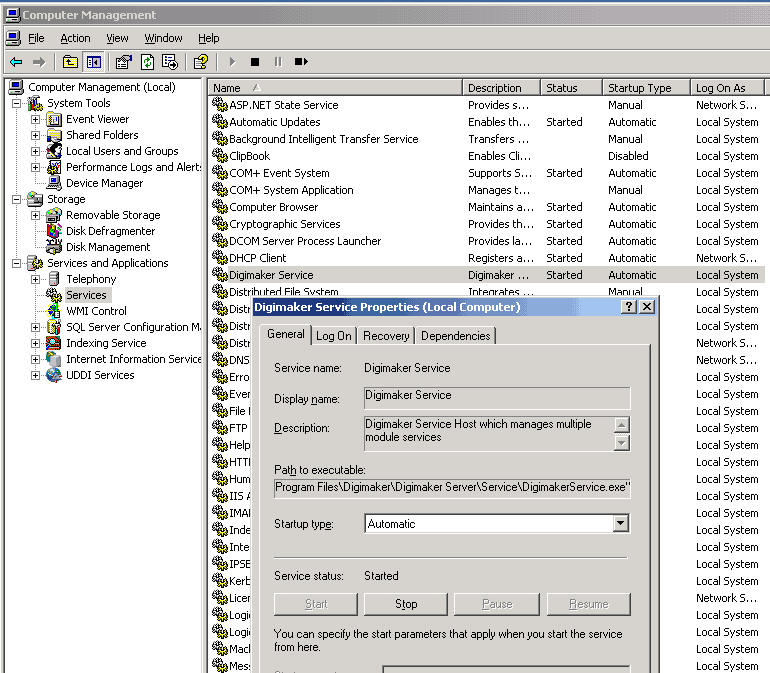Select the General tab
Image resolution: width=770 pixels, height=673 pixels.
[x=286, y=334]
